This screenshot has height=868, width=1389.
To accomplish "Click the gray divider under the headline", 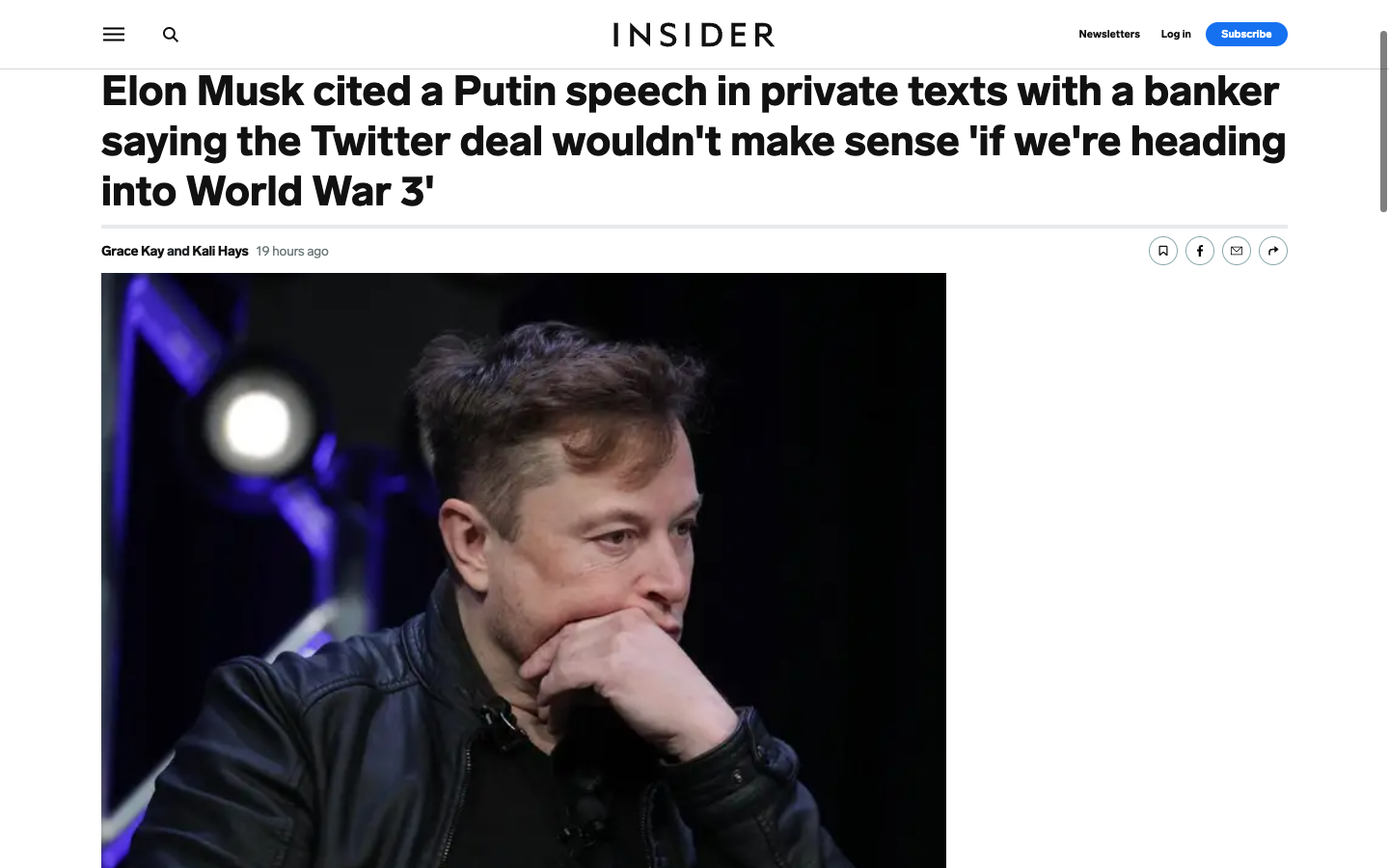I will click(x=694, y=227).
